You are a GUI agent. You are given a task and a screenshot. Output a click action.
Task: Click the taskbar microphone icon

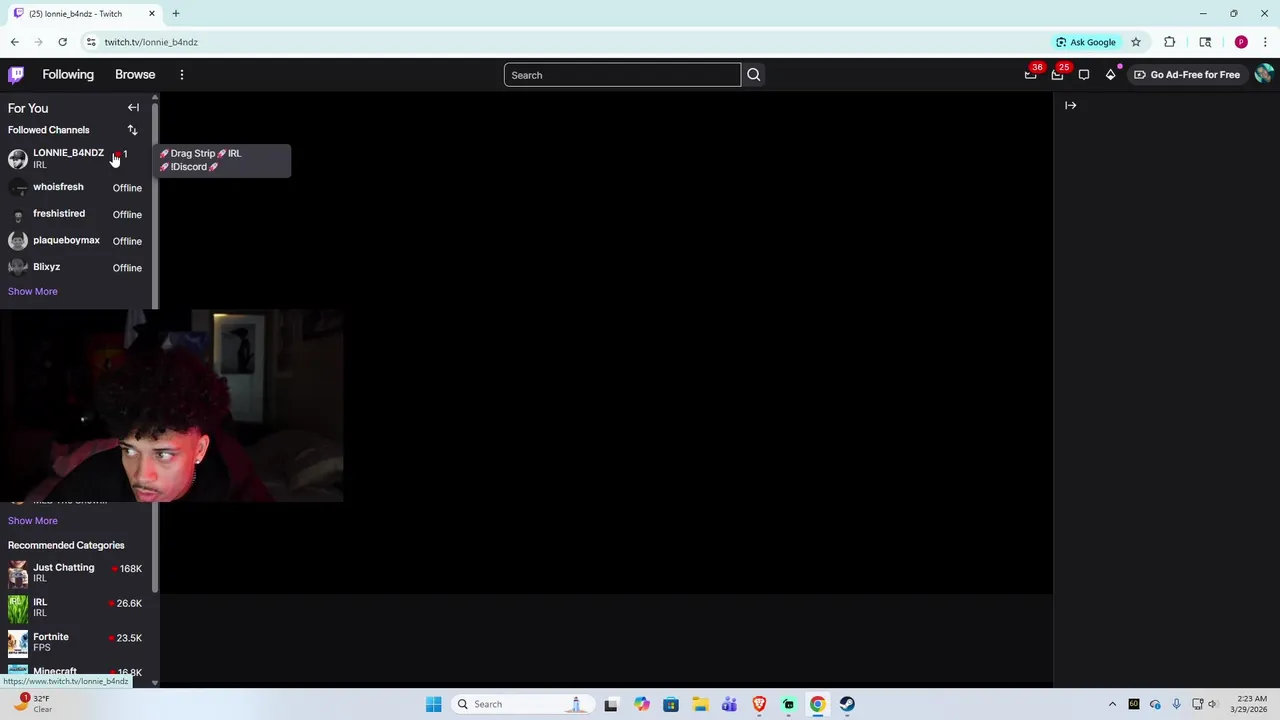pos(1176,704)
